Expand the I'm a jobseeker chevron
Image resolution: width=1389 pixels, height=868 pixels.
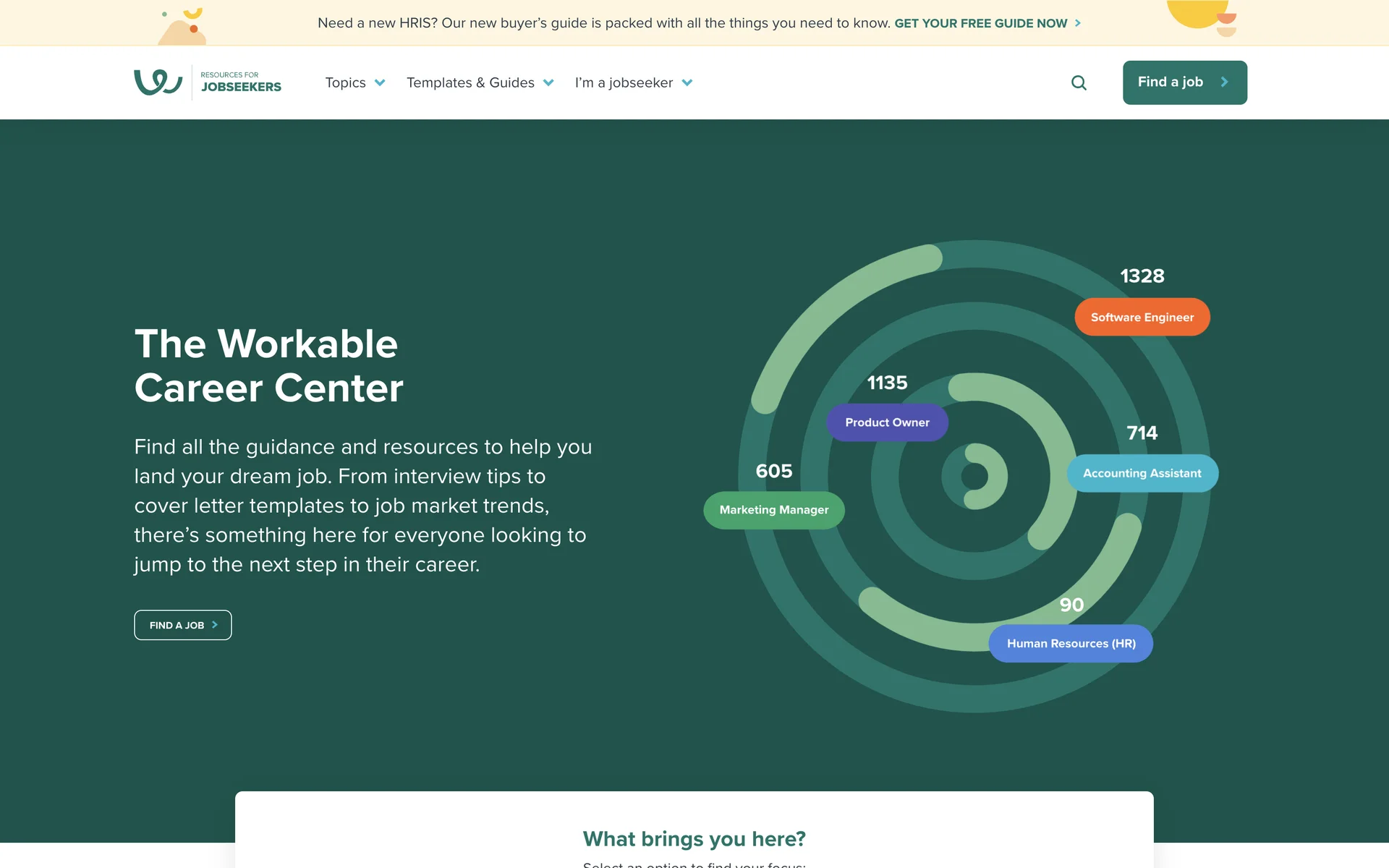pyautogui.click(x=687, y=82)
